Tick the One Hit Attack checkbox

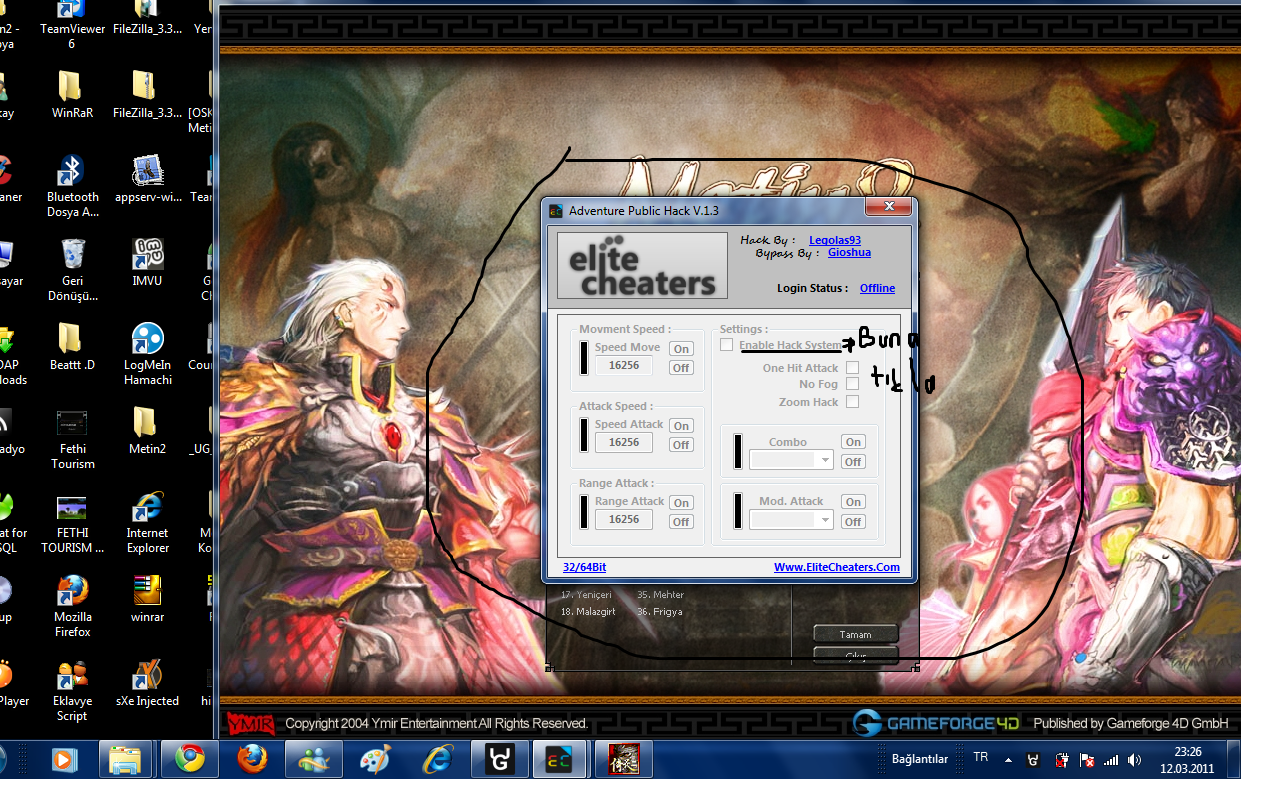[x=852, y=368]
